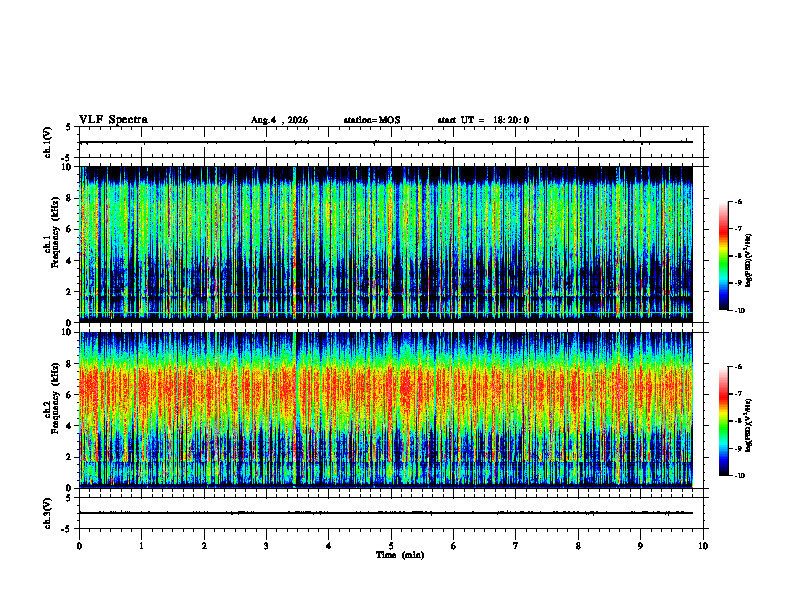Click the log(PSD) label beside ch.2 colorbar
The height and width of the screenshot is (612, 792).
(749, 425)
